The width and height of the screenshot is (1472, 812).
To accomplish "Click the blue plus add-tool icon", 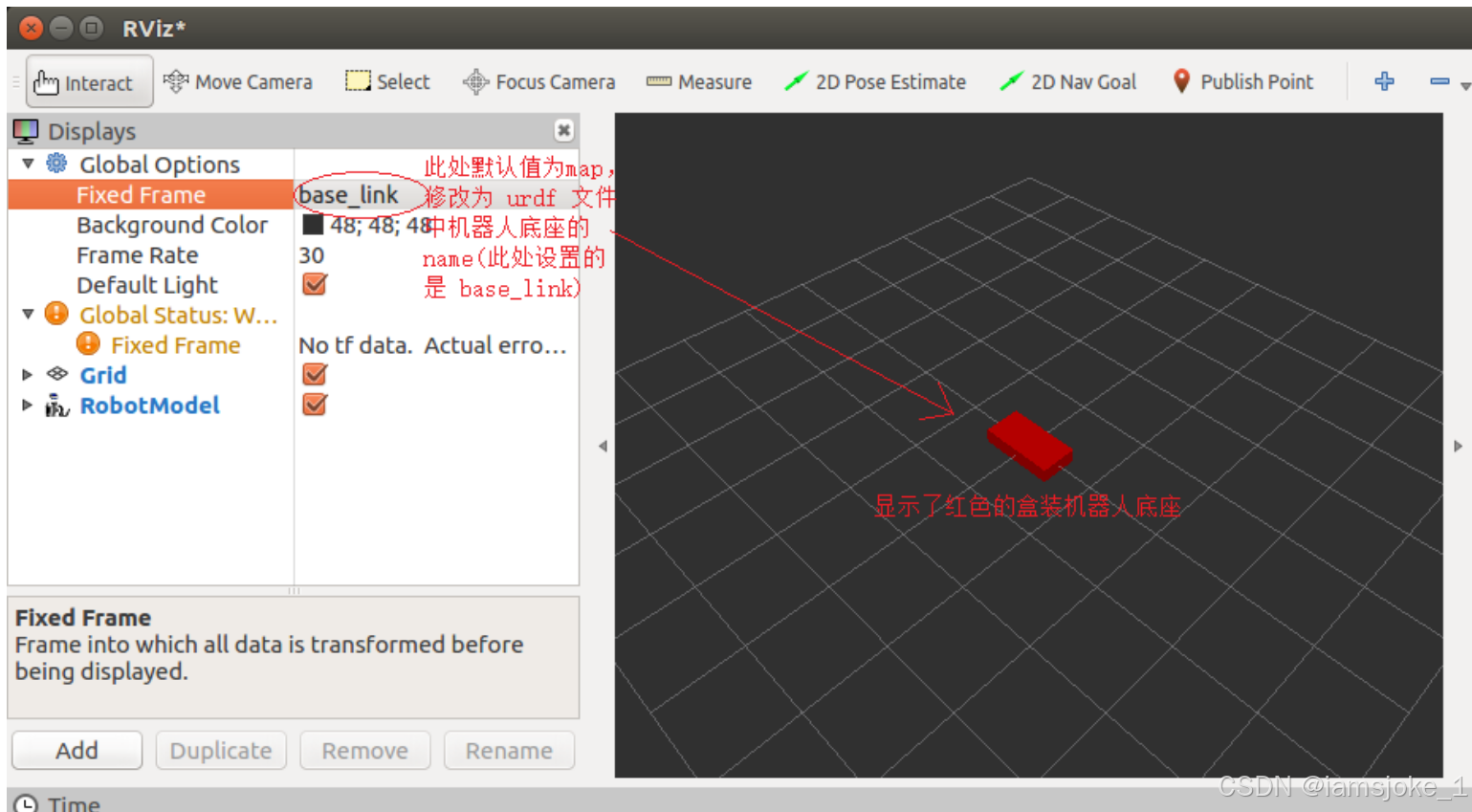I will click(x=1384, y=81).
